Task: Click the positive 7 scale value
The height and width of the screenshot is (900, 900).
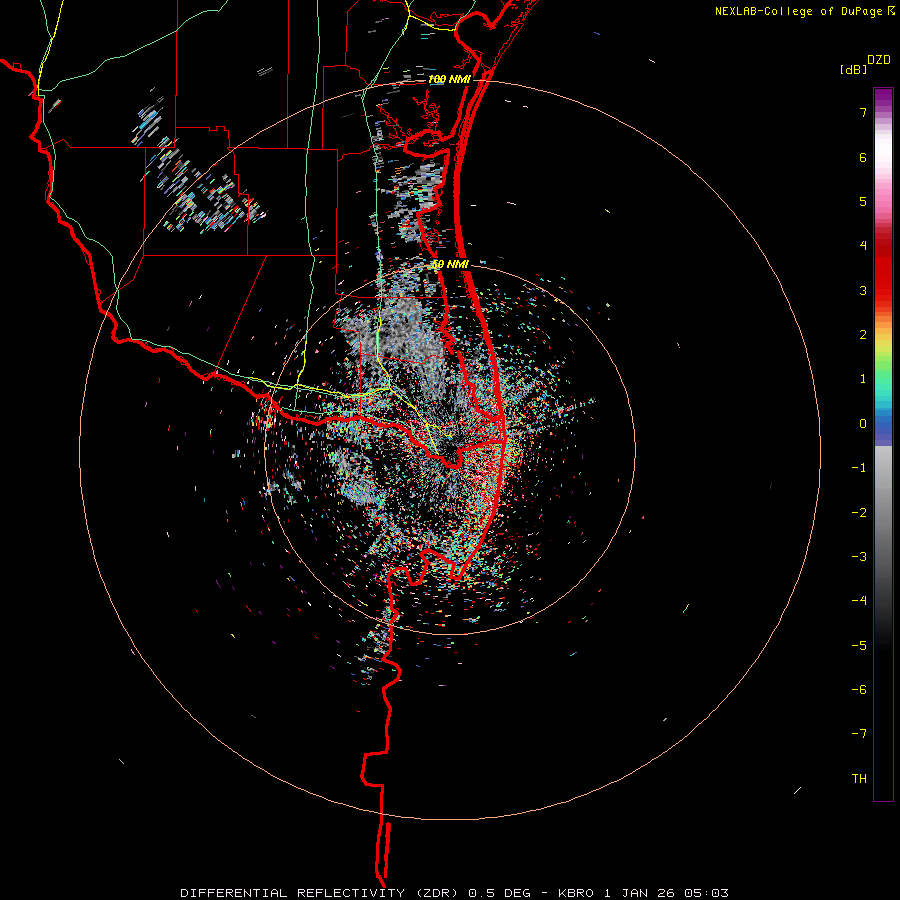Action: click(863, 112)
